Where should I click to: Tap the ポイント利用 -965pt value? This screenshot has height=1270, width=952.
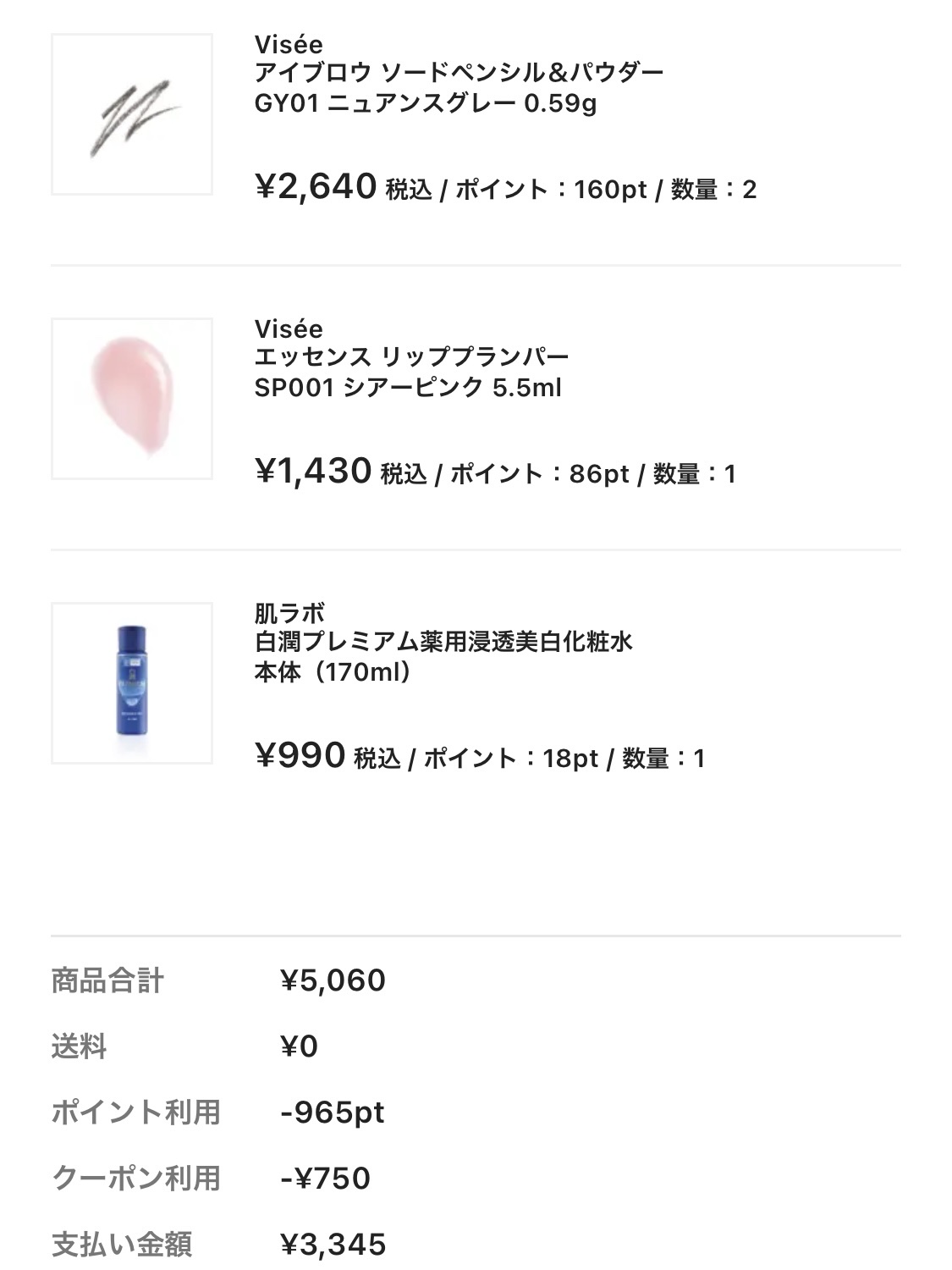click(x=333, y=1113)
